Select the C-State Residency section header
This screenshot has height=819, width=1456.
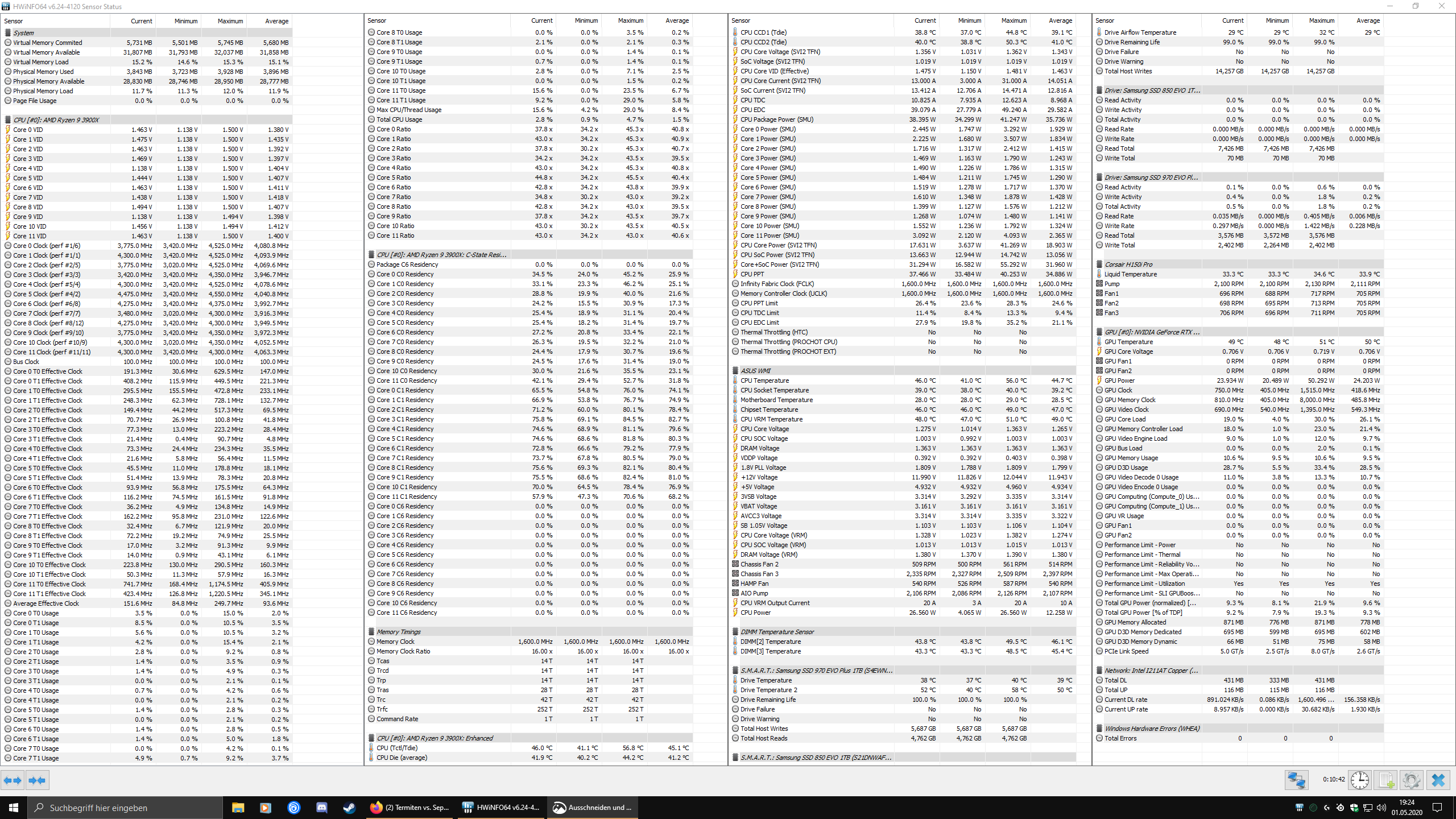click(529, 255)
